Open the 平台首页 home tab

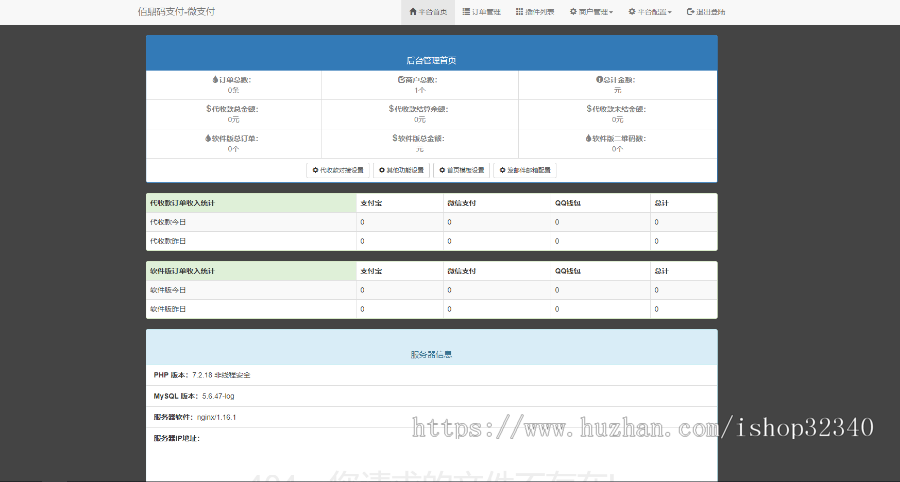click(428, 11)
